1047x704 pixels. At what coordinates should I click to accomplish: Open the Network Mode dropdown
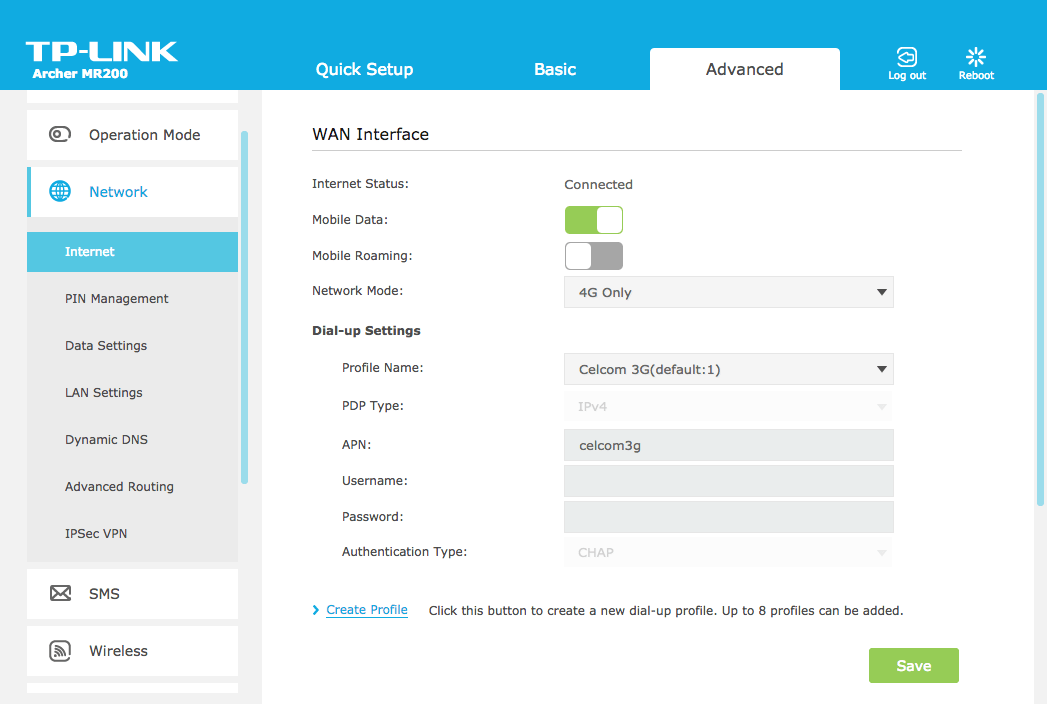pyautogui.click(x=728, y=293)
